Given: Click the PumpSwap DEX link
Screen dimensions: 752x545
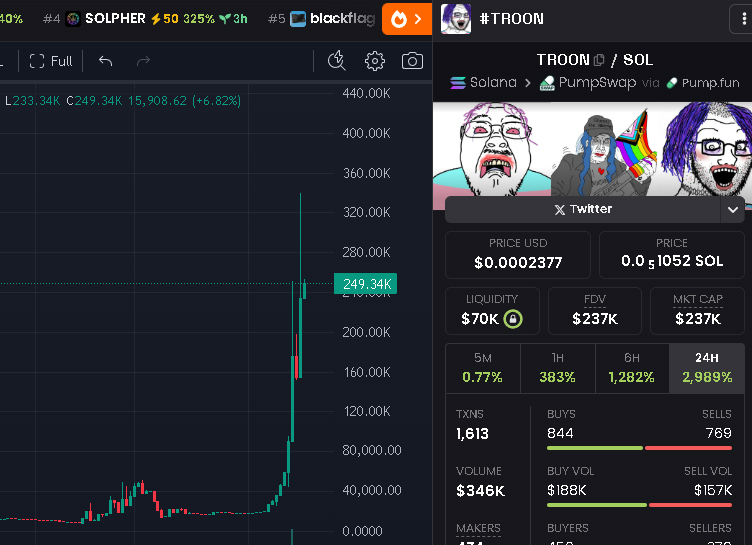Looking at the screenshot, I should pyautogui.click(x=588, y=83).
